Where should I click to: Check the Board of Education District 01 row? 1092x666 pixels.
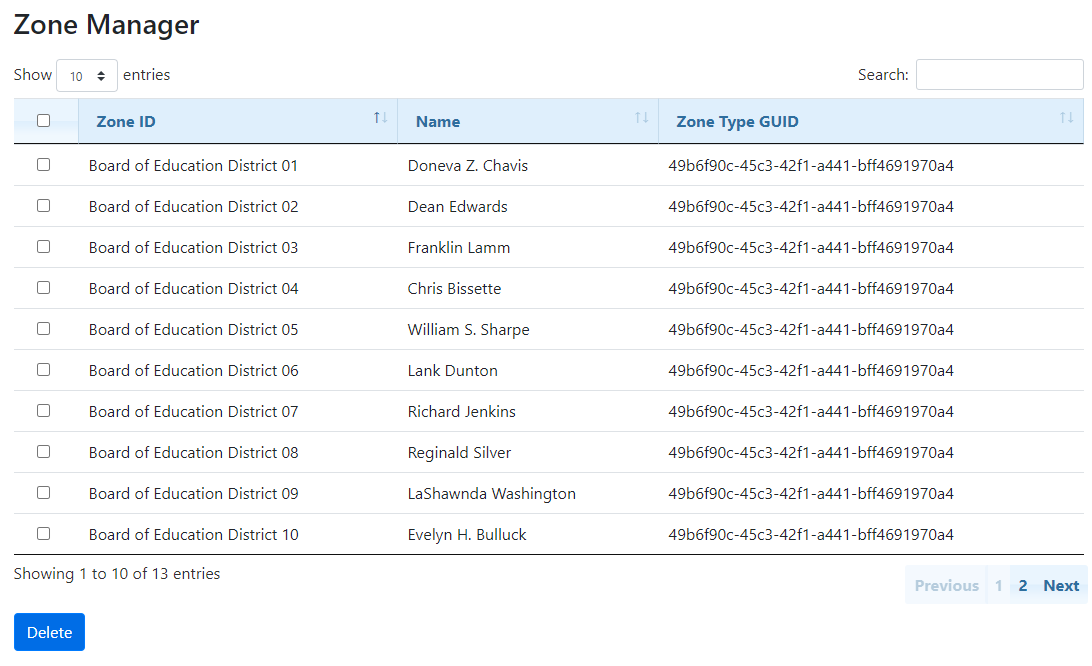pyautogui.click(x=43, y=165)
